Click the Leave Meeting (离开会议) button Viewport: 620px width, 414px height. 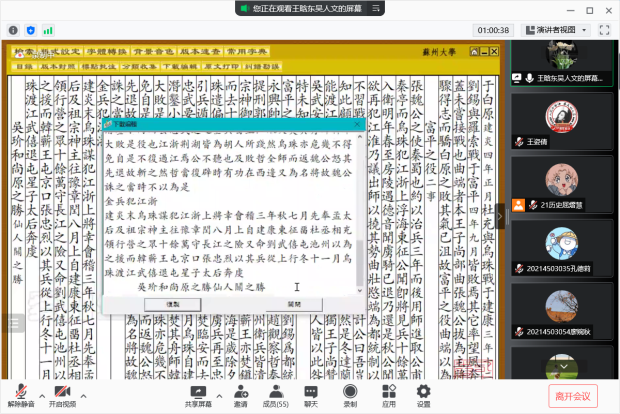click(570, 395)
